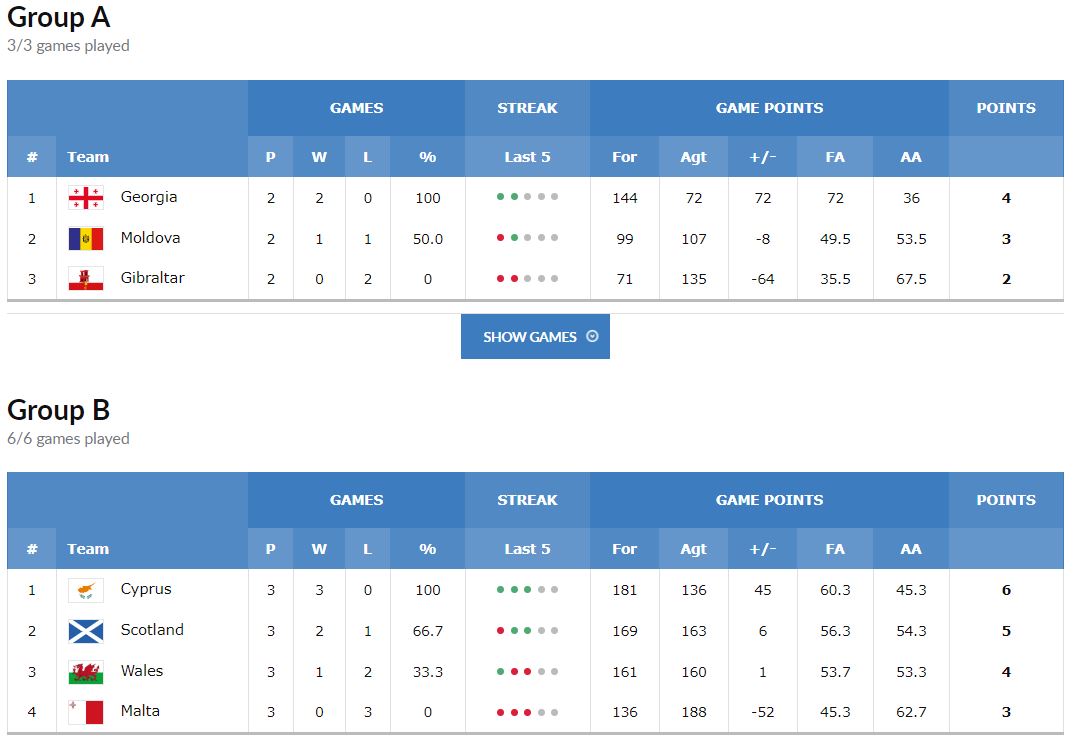Open the Georgia team link
The image size is (1077, 742).
(x=148, y=196)
